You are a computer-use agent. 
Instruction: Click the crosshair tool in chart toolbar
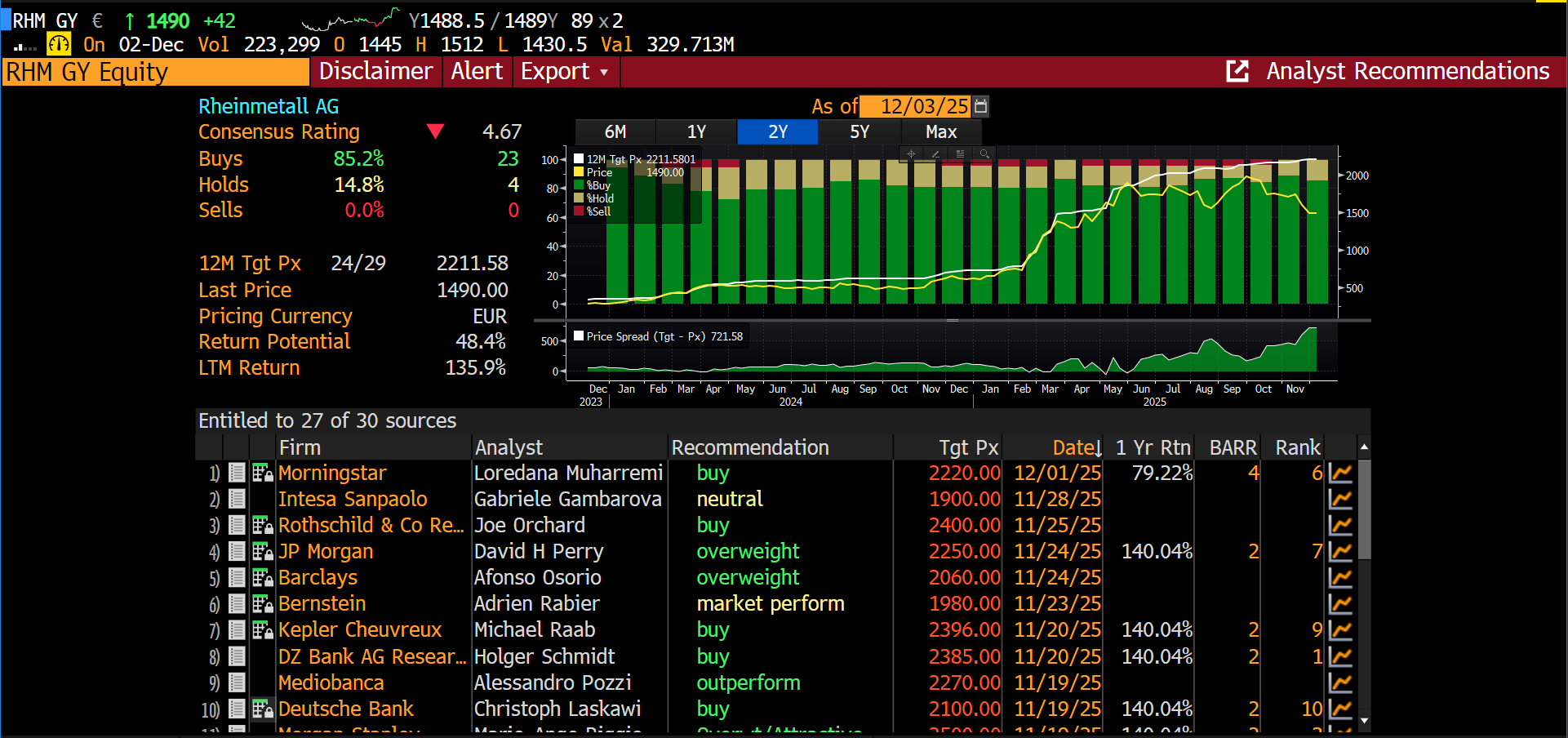(x=911, y=153)
